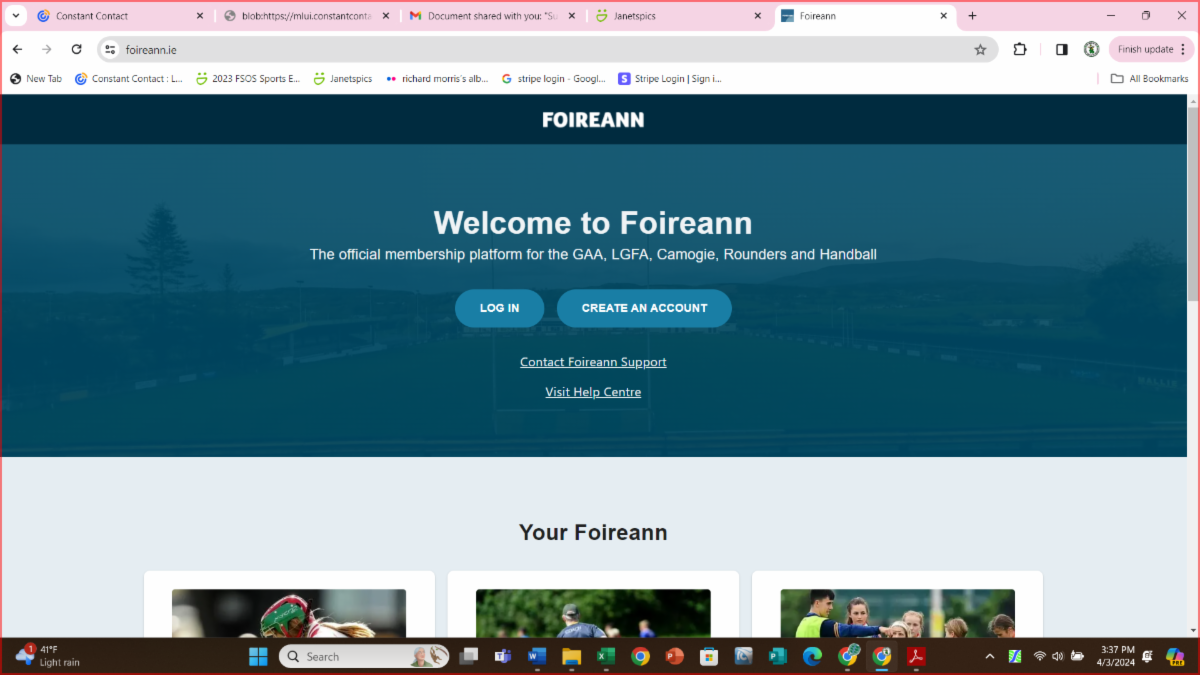
Task: Open Wi-Fi network settings icon
Action: click(x=1039, y=656)
